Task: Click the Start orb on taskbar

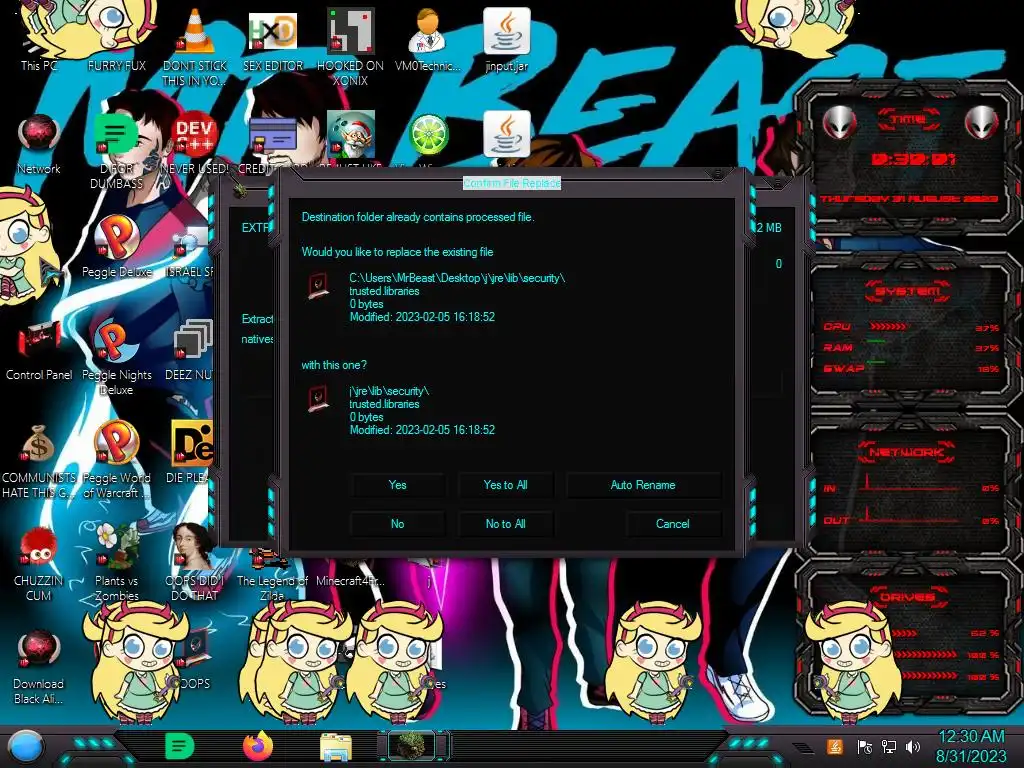Action: click(25, 746)
